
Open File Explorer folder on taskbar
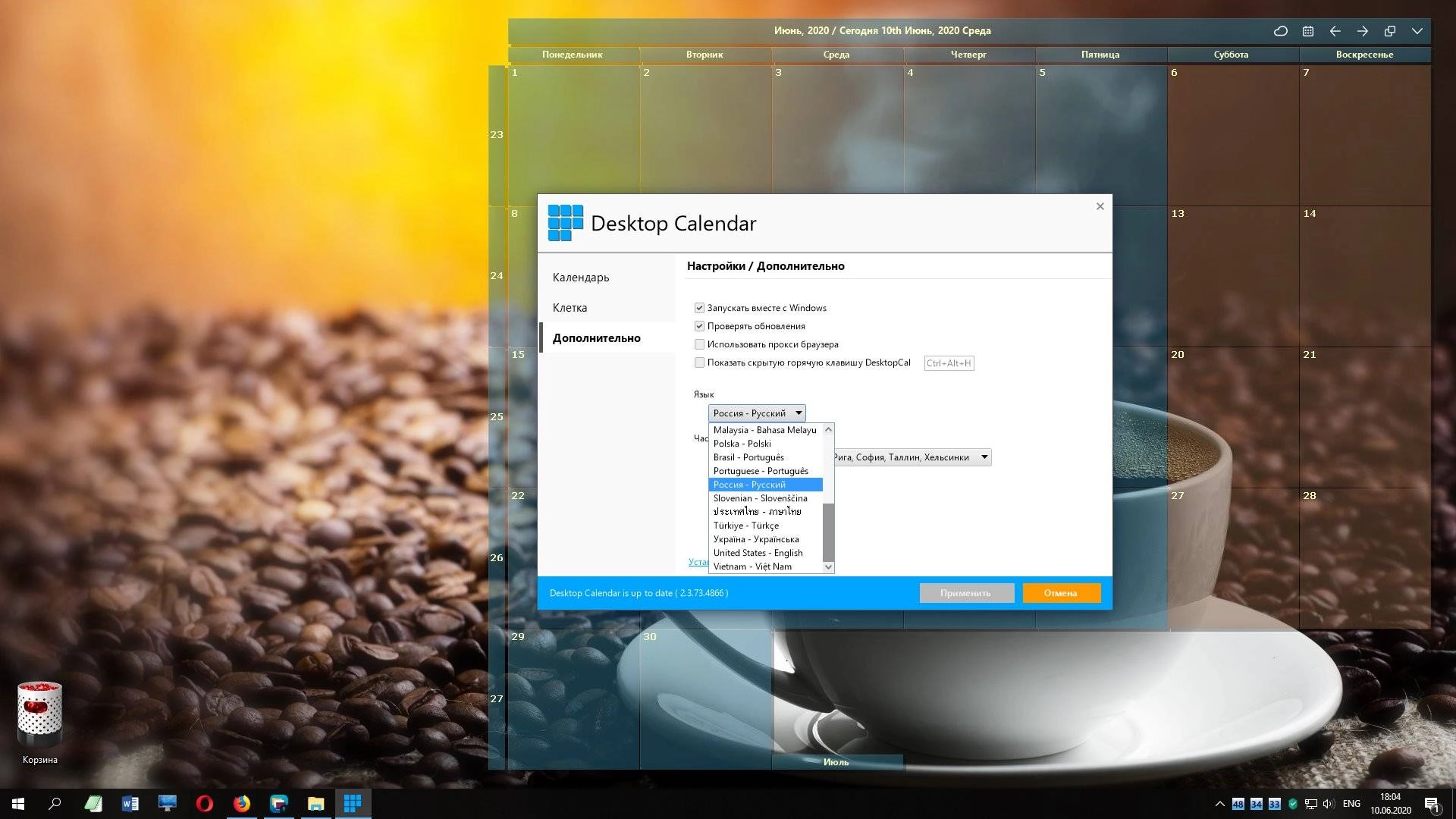point(316,804)
